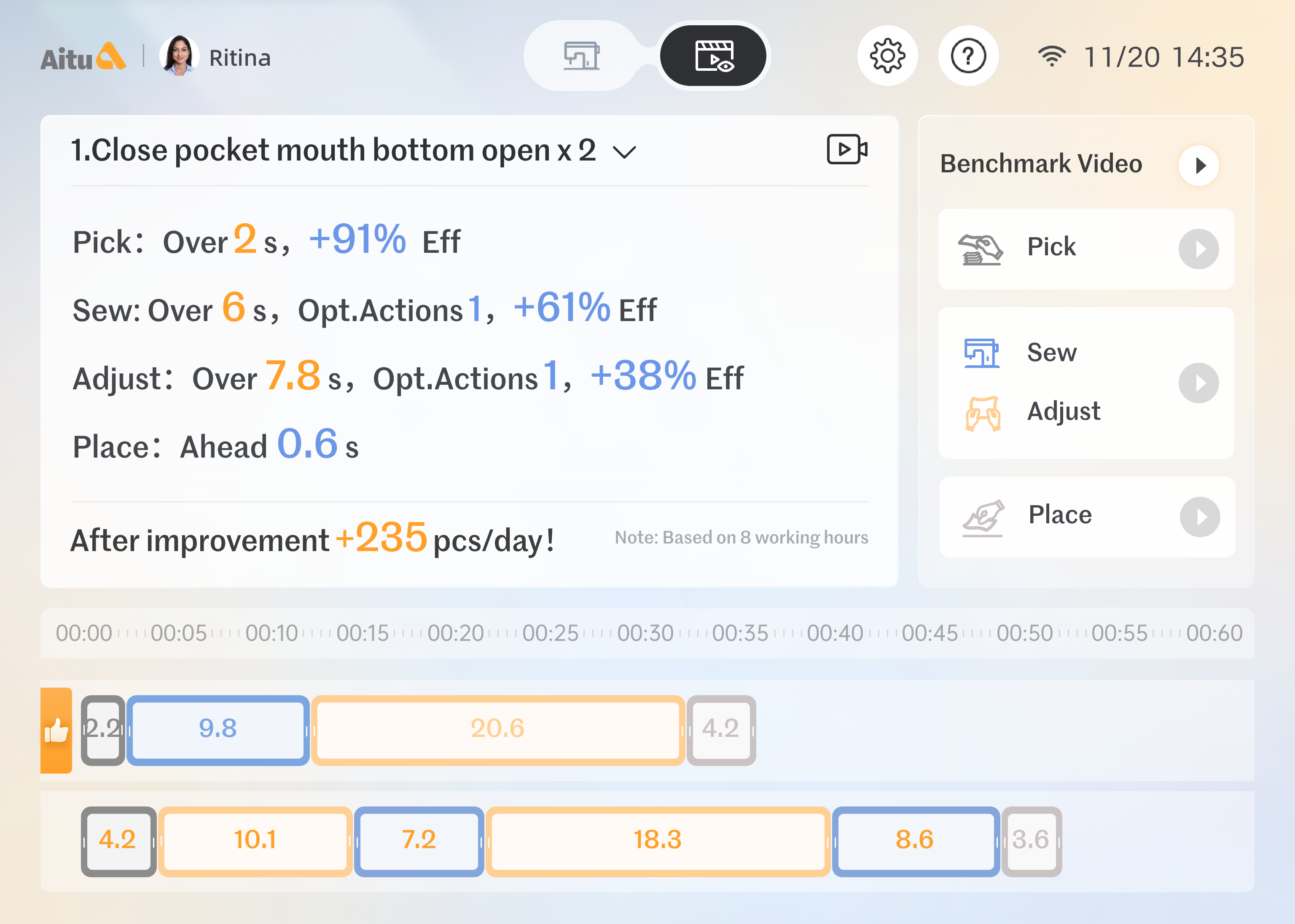Click the 00:30 mark on time ruler
The width and height of the screenshot is (1295, 924).
point(645,633)
